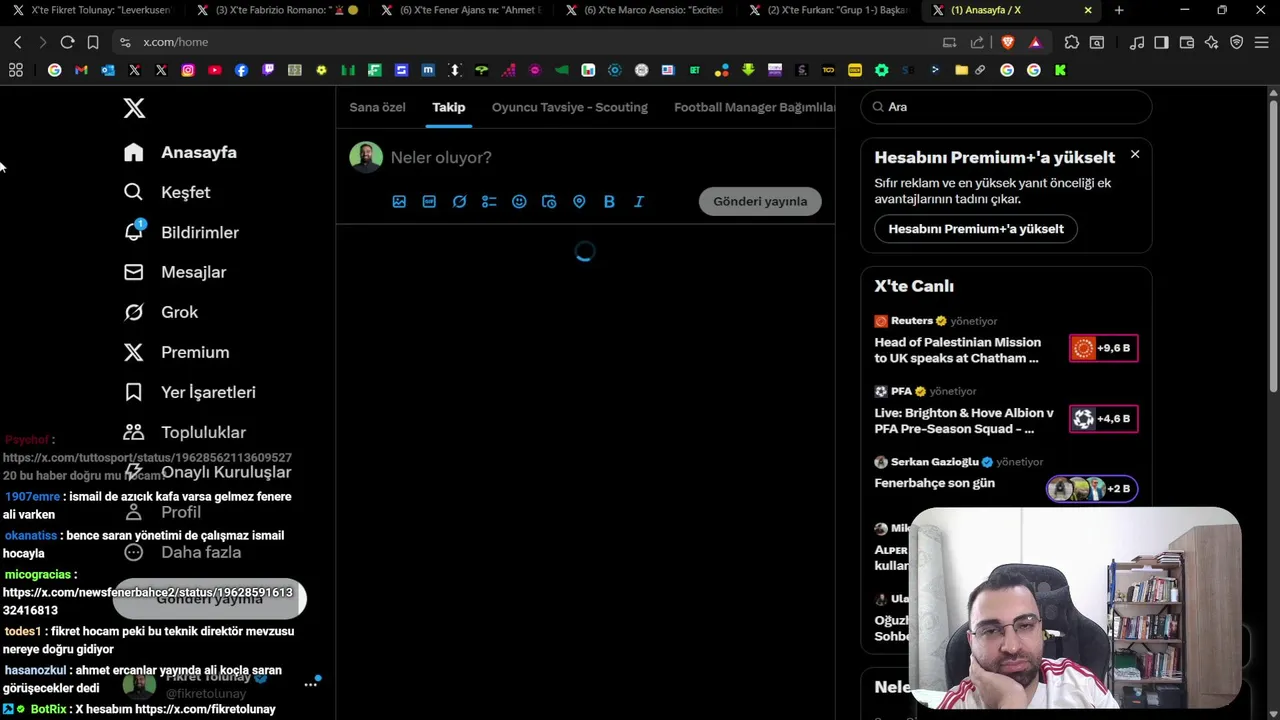Add a poll to post
Image resolution: width=1280 pixels, height=720 pixels.
[489, 201]
